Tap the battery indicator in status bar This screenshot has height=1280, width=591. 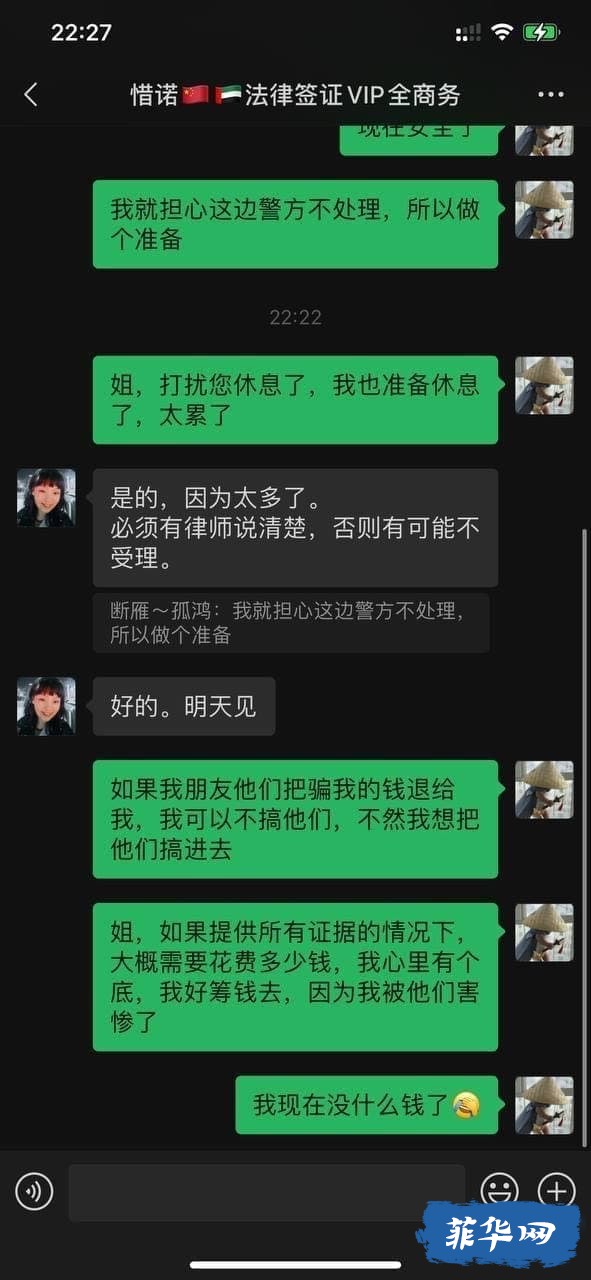tap(542, 33)
